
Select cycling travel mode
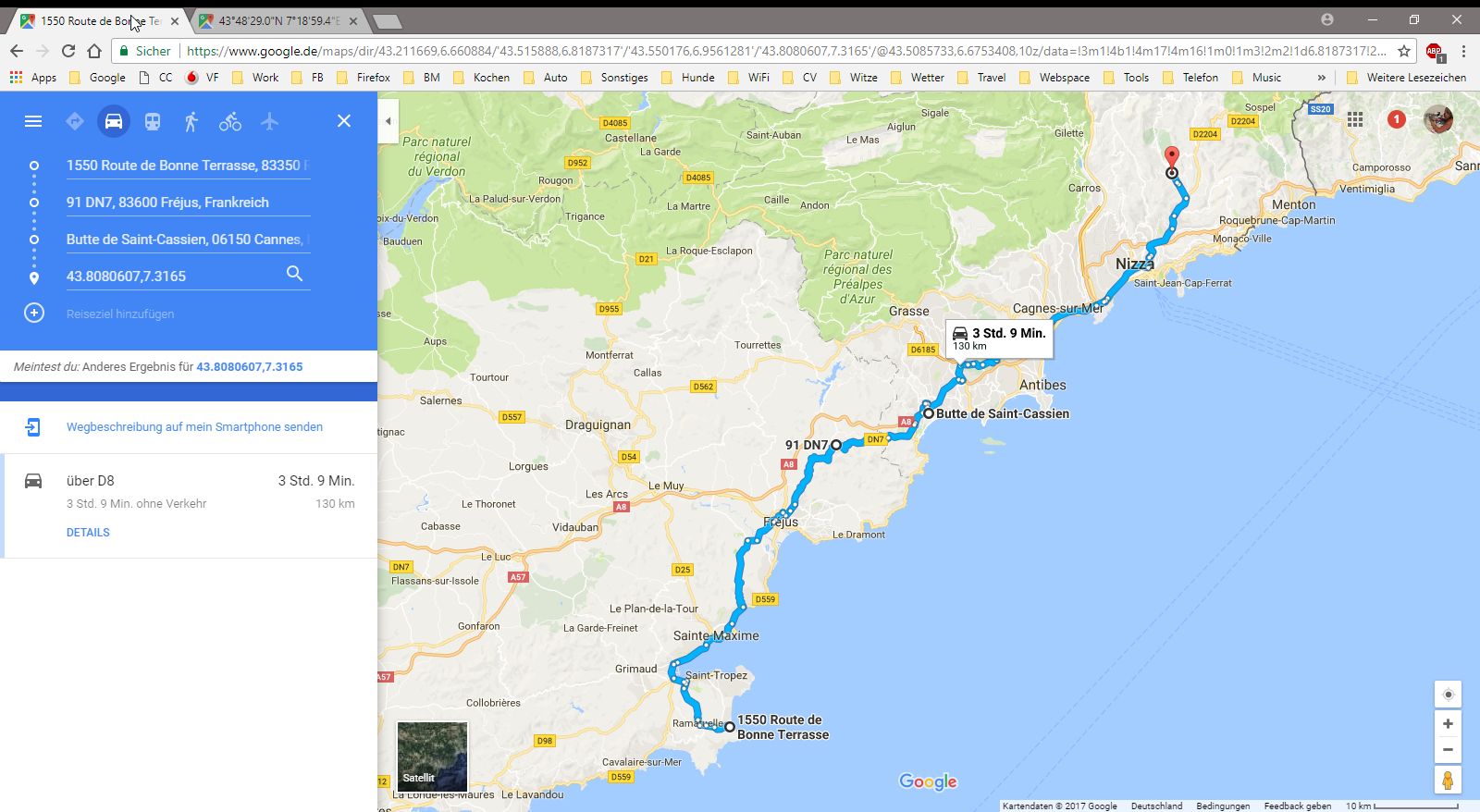click(230, 121)
